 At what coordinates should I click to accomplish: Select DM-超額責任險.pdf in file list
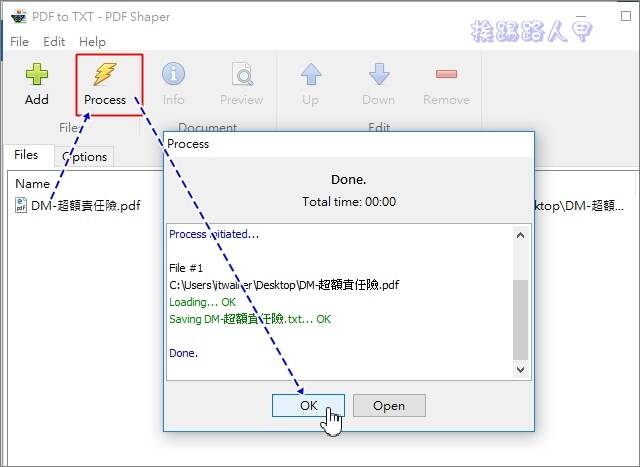point(86,205)
